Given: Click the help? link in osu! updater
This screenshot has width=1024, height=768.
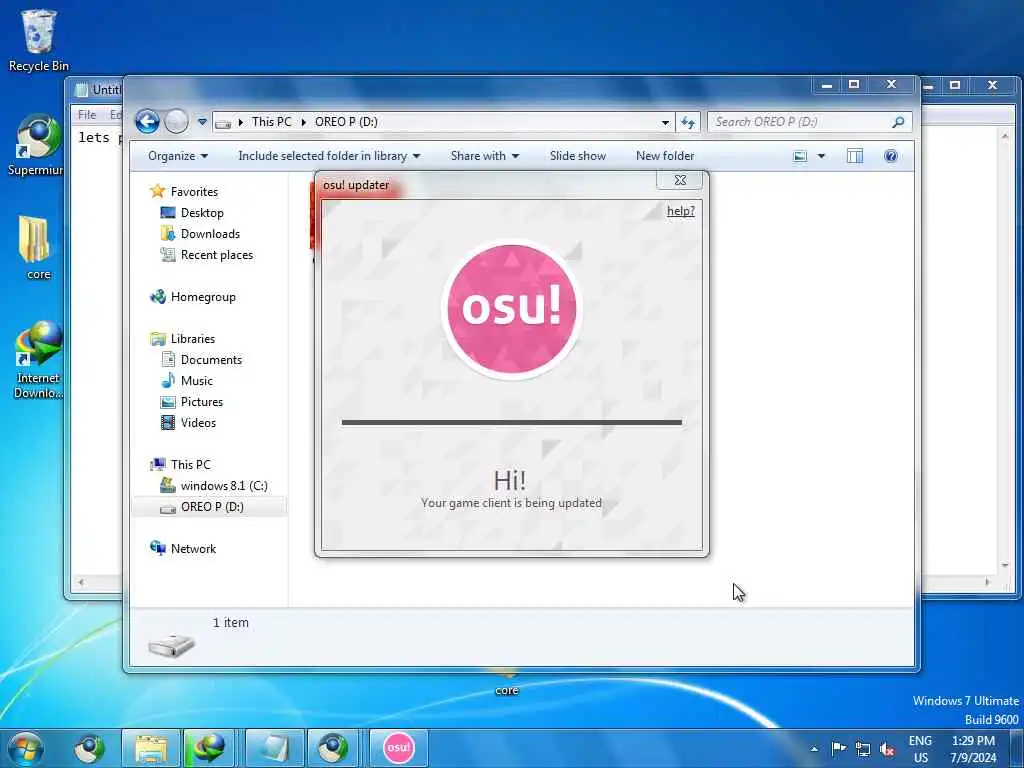Looking at the screenshot, I should pos(680,211).
